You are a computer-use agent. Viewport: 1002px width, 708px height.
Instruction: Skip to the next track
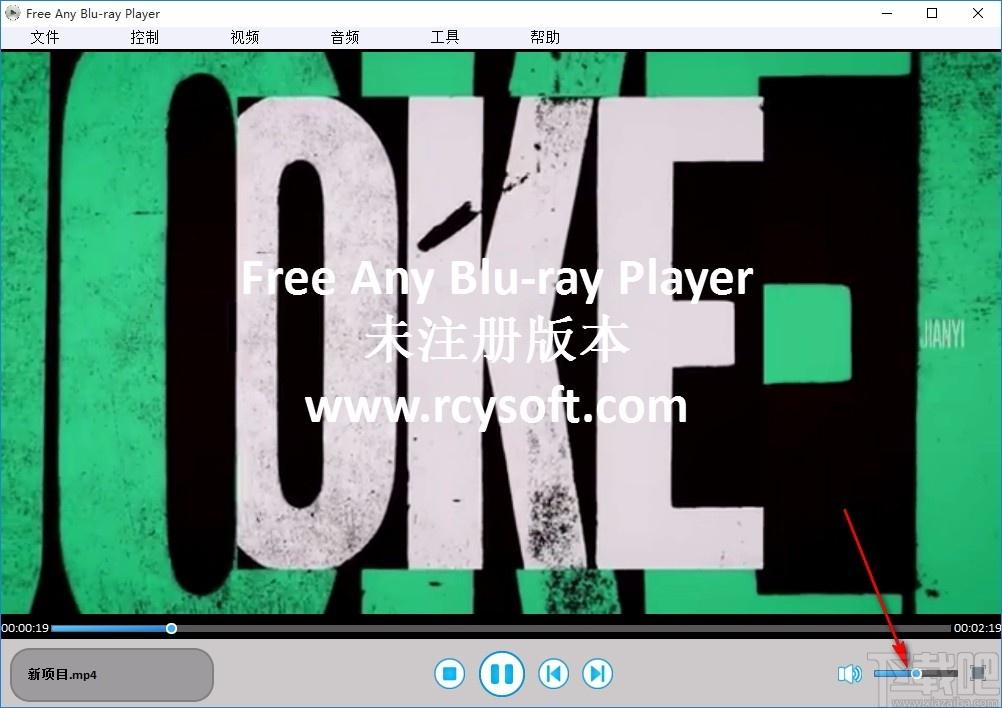(x=597, y=673)
